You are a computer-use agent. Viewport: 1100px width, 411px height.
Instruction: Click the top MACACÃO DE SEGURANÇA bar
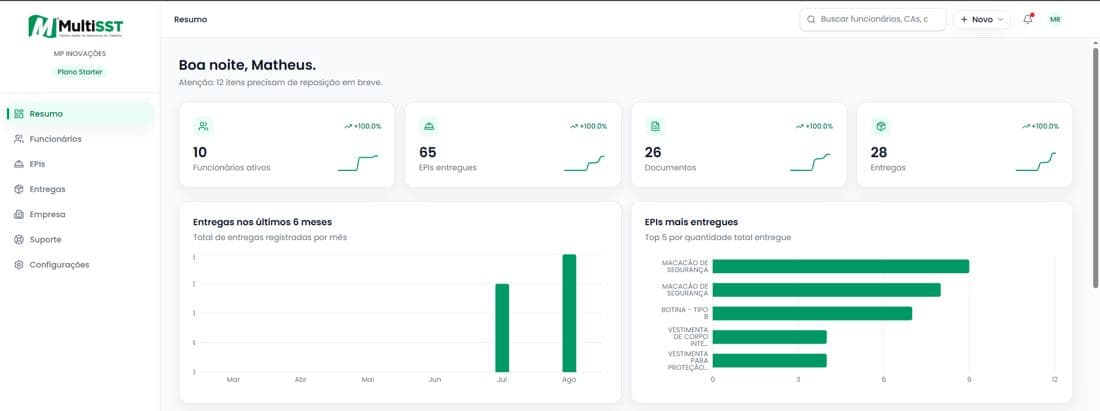[x=840, y=267]
